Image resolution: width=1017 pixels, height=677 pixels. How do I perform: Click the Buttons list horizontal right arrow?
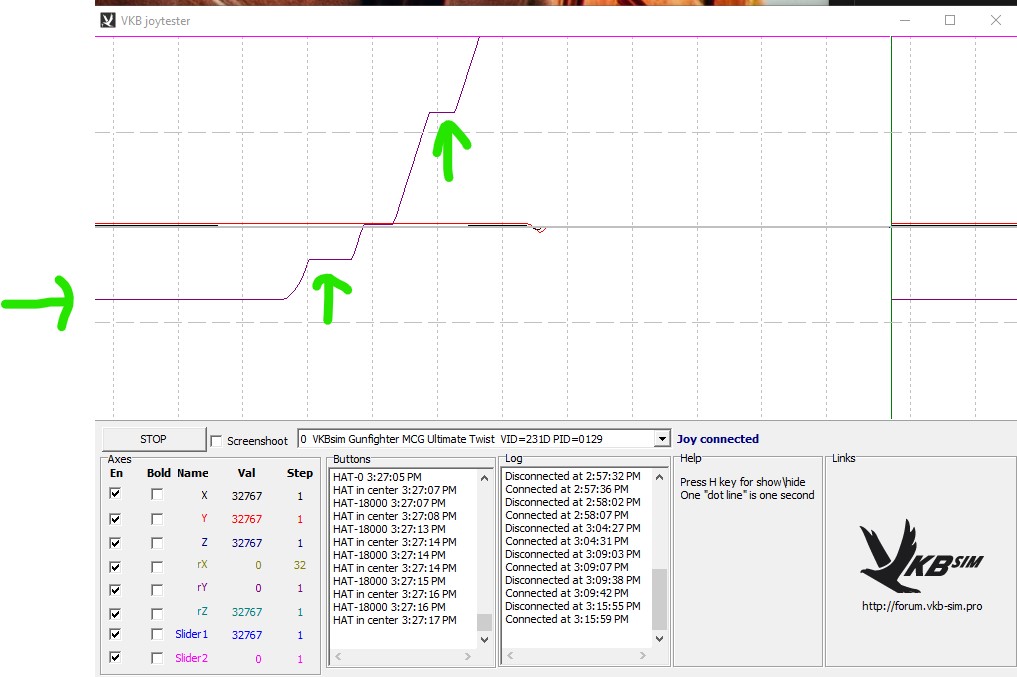click(x=468, y=656)
